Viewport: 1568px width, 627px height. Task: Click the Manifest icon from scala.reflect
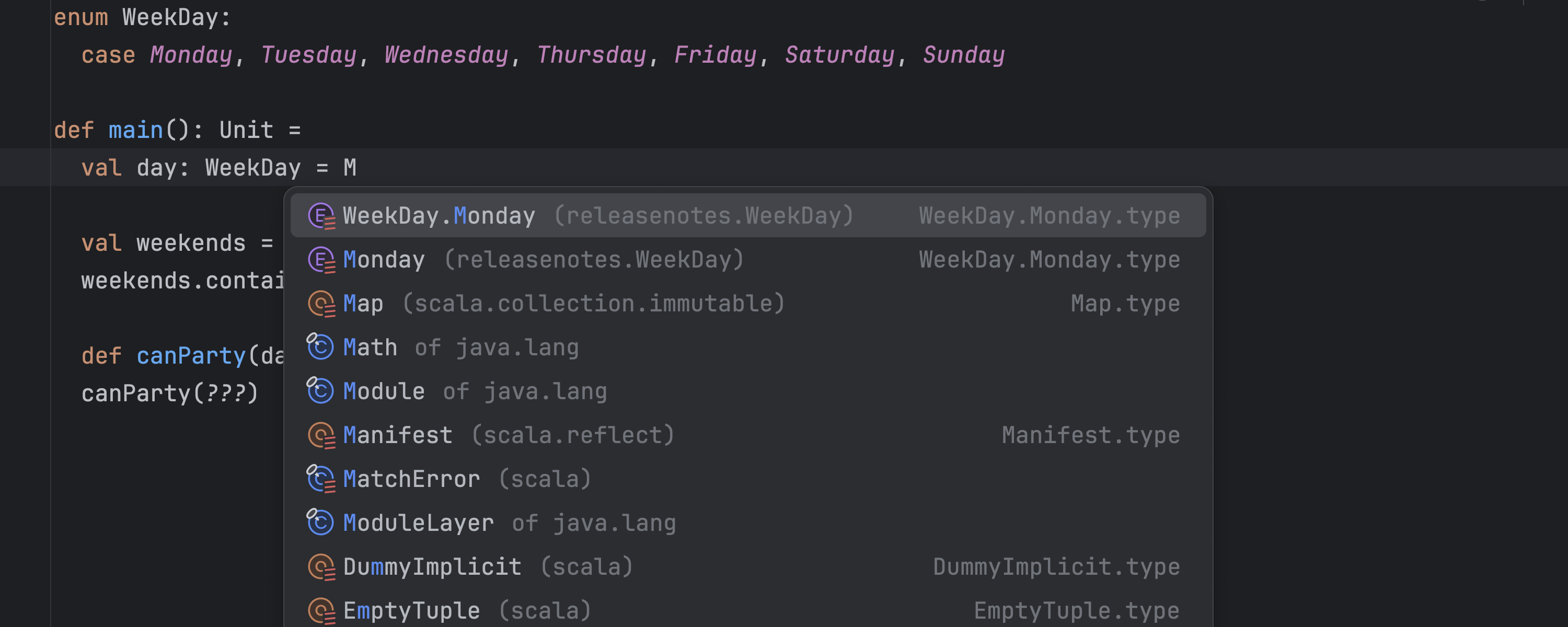[x=321, y=434]
